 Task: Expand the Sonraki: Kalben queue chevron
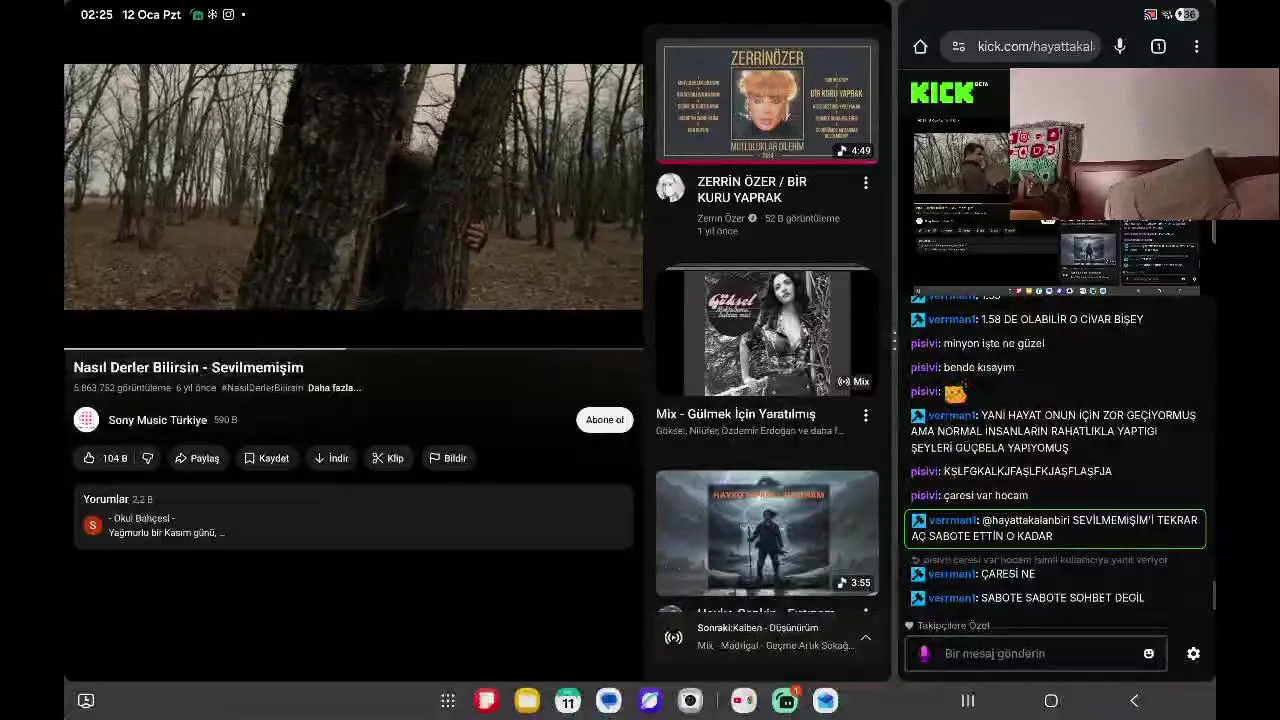pyautogui.click(x=866, y=637)
